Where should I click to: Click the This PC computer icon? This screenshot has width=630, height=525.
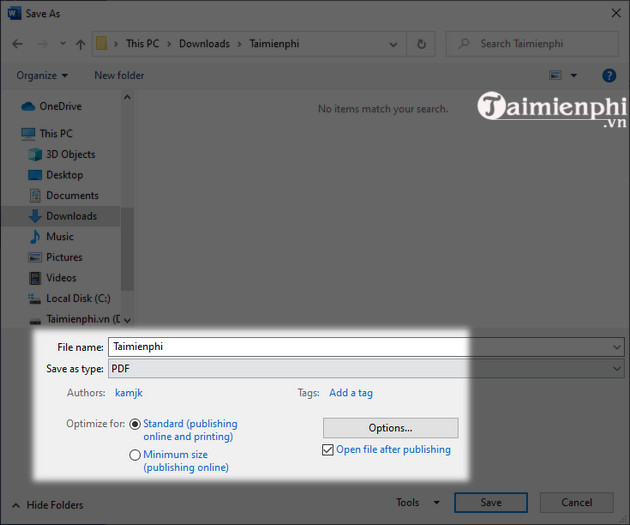click(28, 134)
